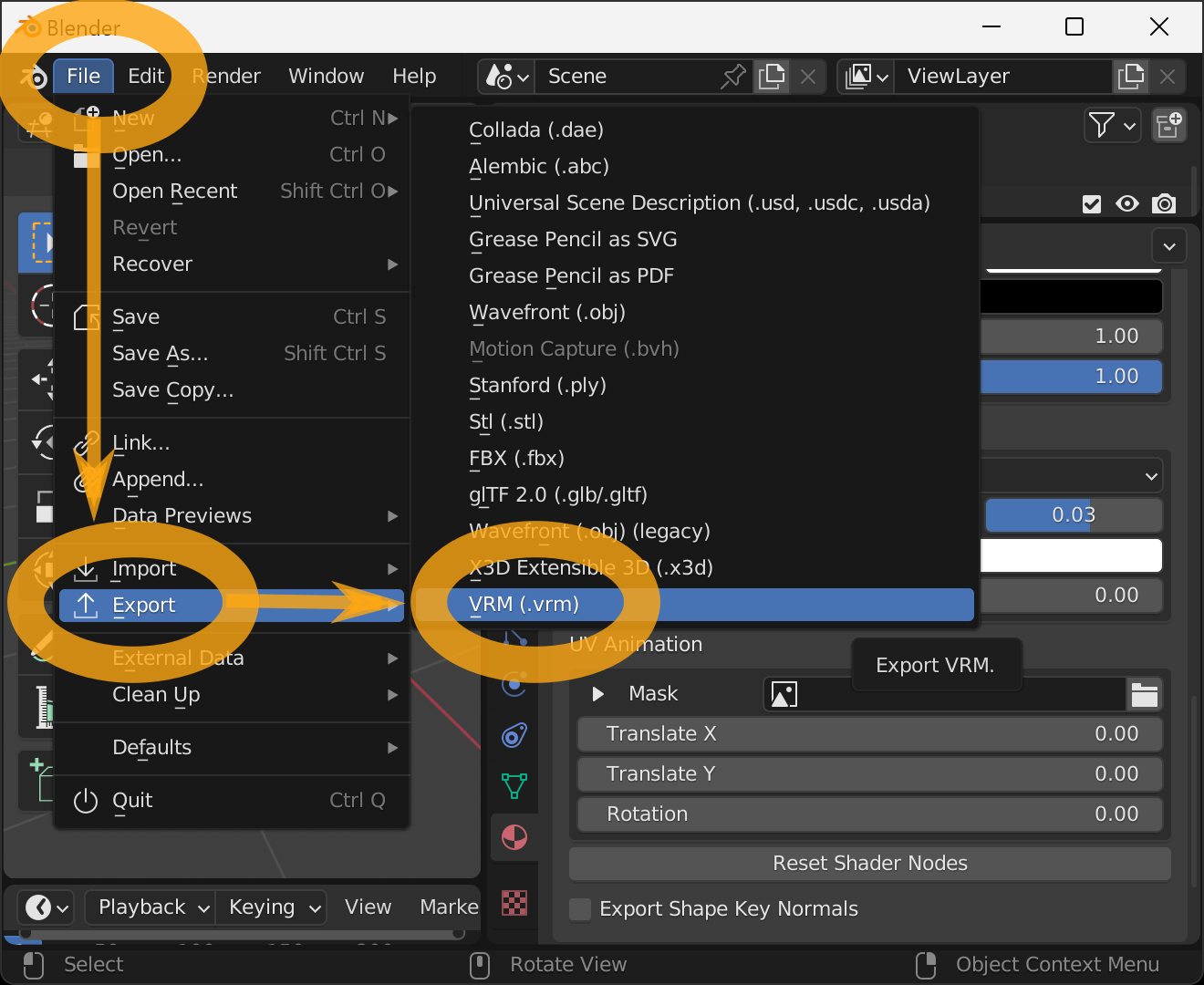Viewport: 1204px width, 985px height.
Task: Choose FBX (.fbx) export option
Action: tap(694, 459)
